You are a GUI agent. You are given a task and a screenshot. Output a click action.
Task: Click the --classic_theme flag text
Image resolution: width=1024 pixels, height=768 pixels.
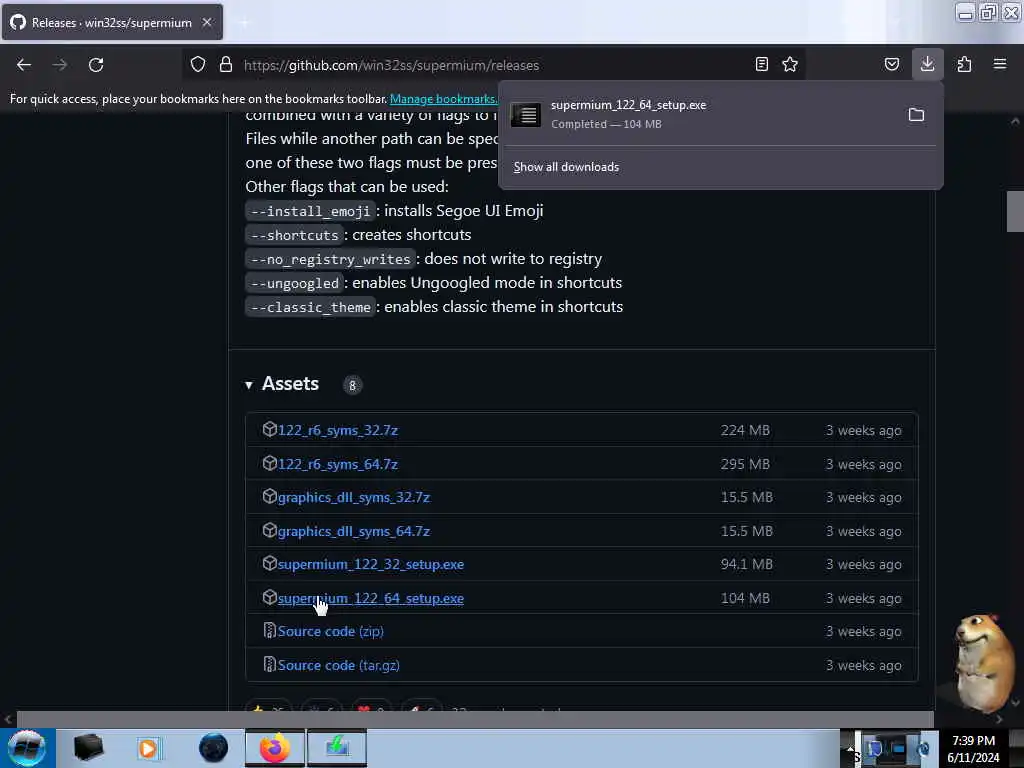310,308
